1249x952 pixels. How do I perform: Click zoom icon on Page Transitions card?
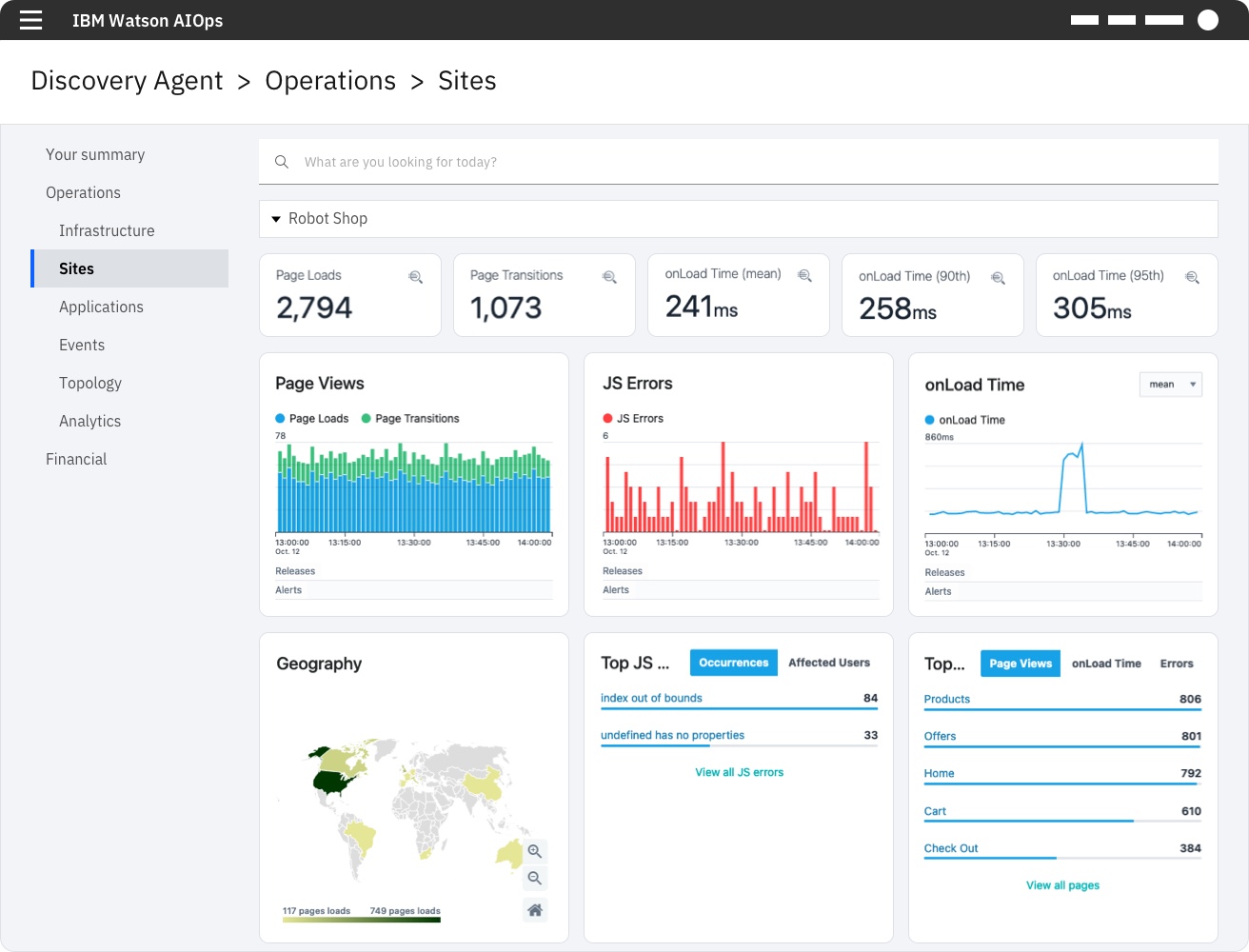point(610,277)
